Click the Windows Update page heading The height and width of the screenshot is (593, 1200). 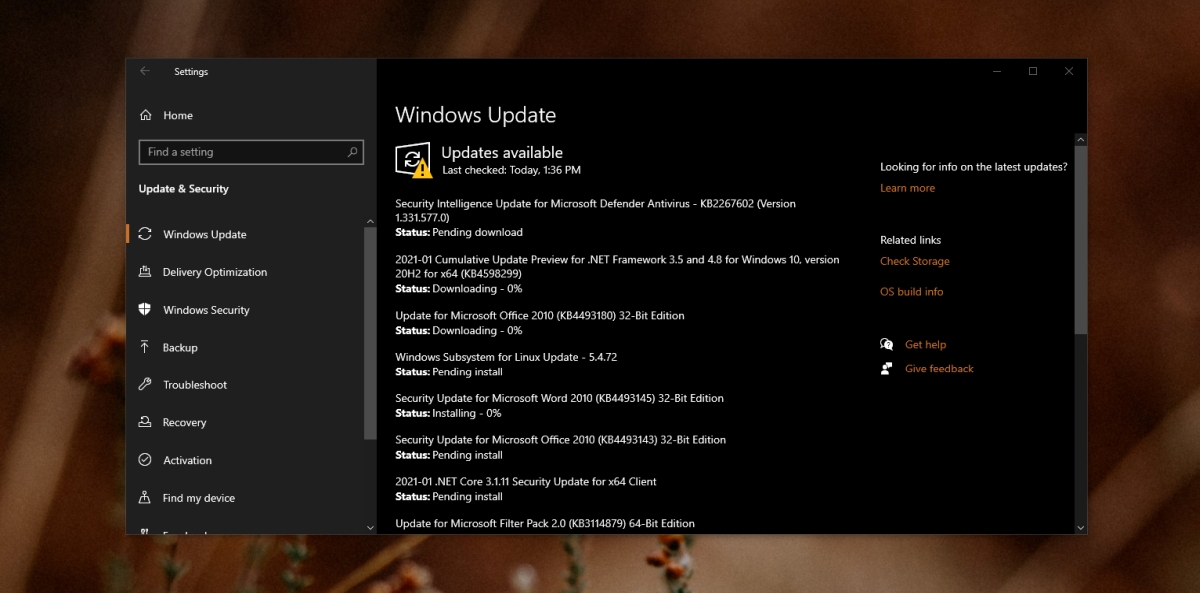475,115
